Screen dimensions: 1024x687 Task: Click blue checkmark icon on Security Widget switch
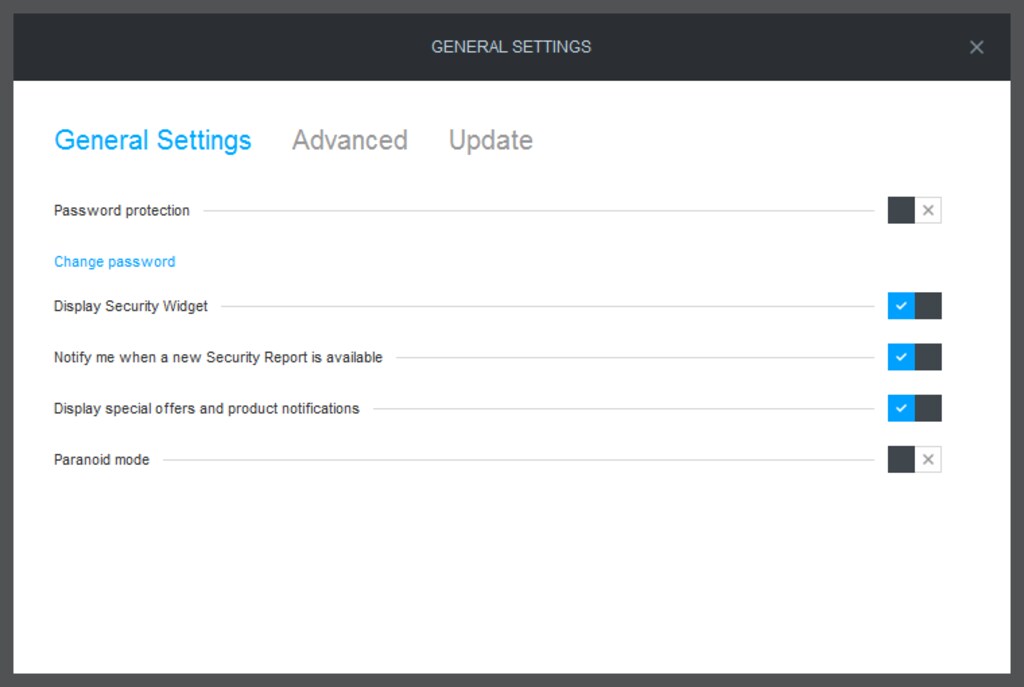point(901,306)
